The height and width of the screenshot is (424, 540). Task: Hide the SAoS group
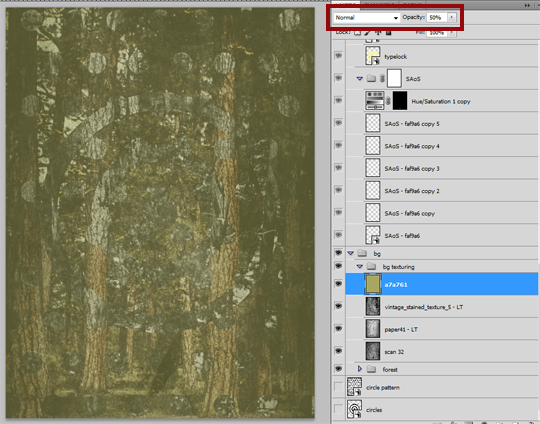(x=339, y=78)
